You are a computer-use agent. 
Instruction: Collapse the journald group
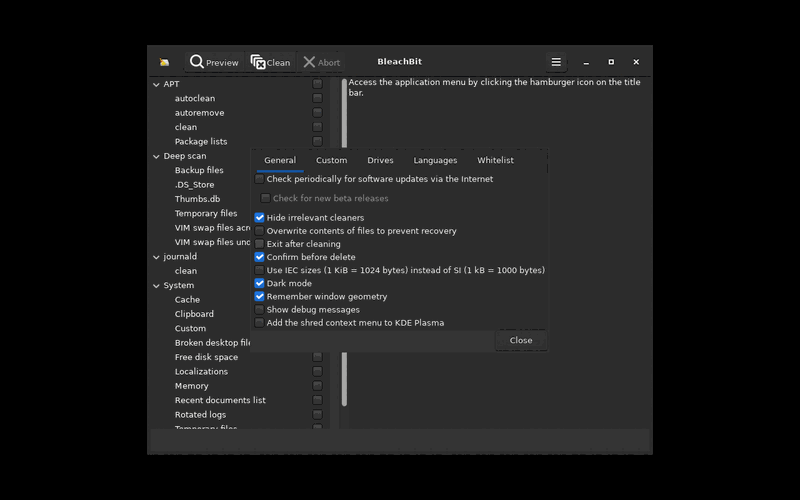click(156, 257)
